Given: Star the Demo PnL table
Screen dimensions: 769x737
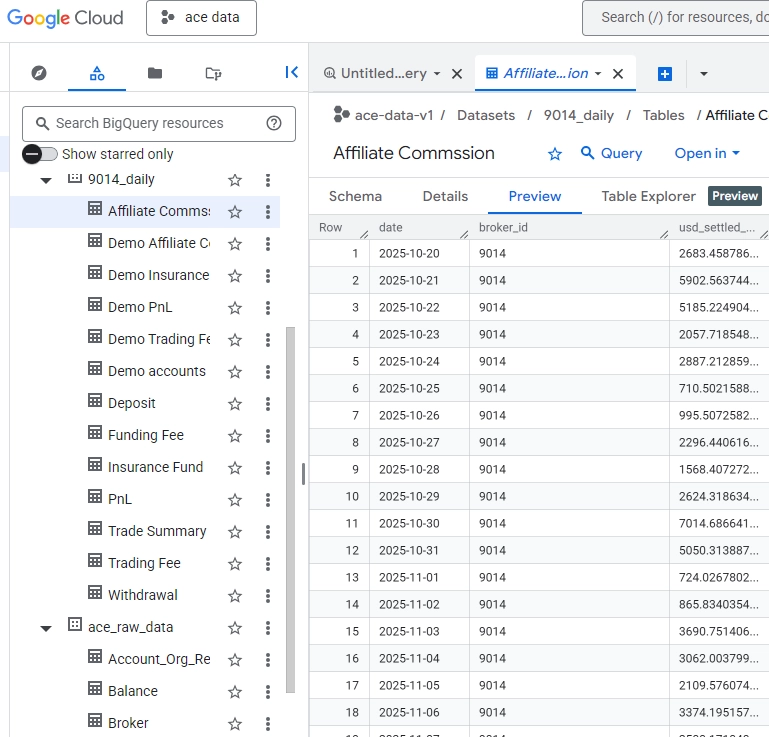Looking at the screenshot, I should coord(235,308).
